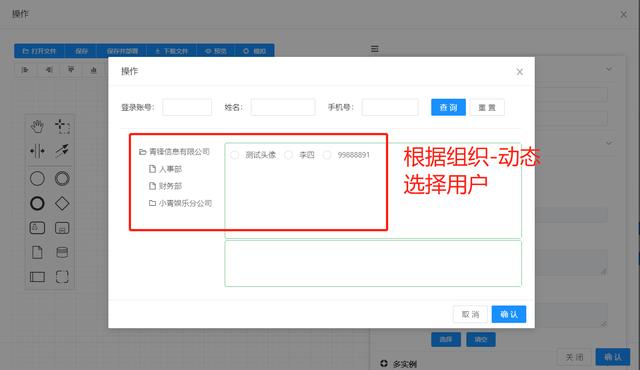Toggle the hamburger menu above properties panel
This screenshot has width=640, height=370.
tap(374, 49)
